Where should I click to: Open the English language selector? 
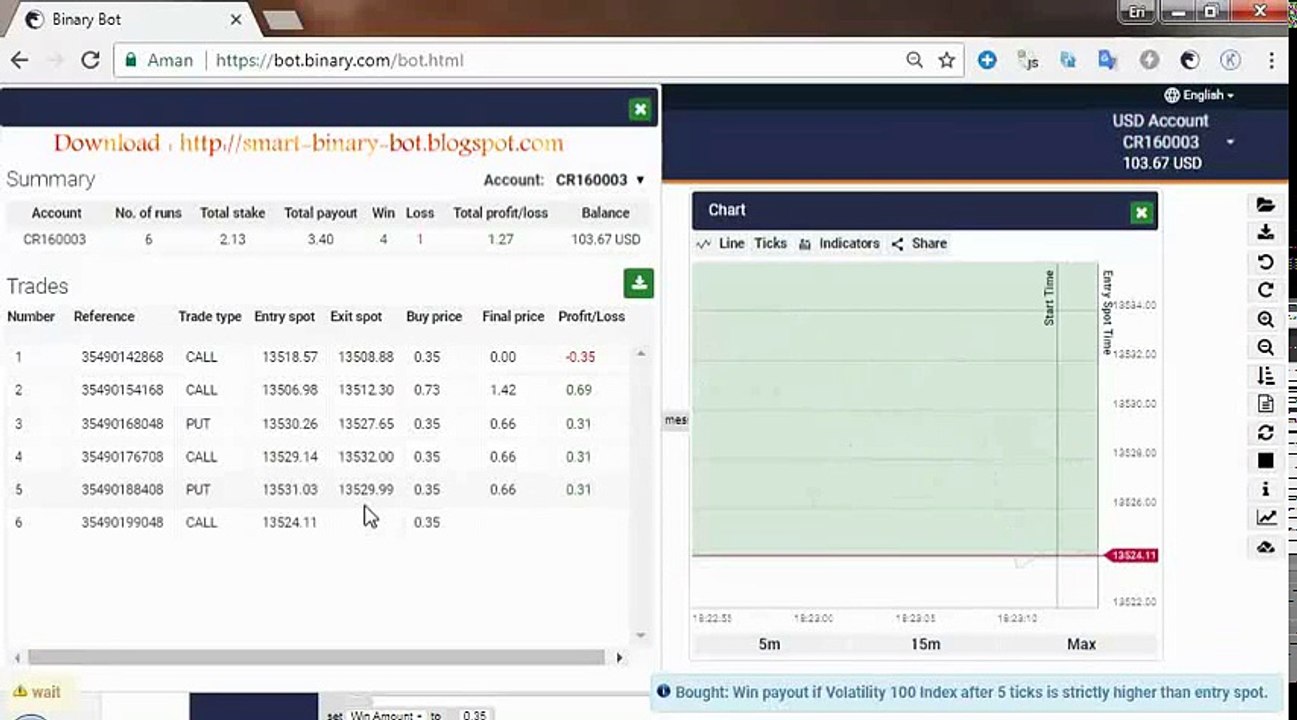coord(1199,95)
